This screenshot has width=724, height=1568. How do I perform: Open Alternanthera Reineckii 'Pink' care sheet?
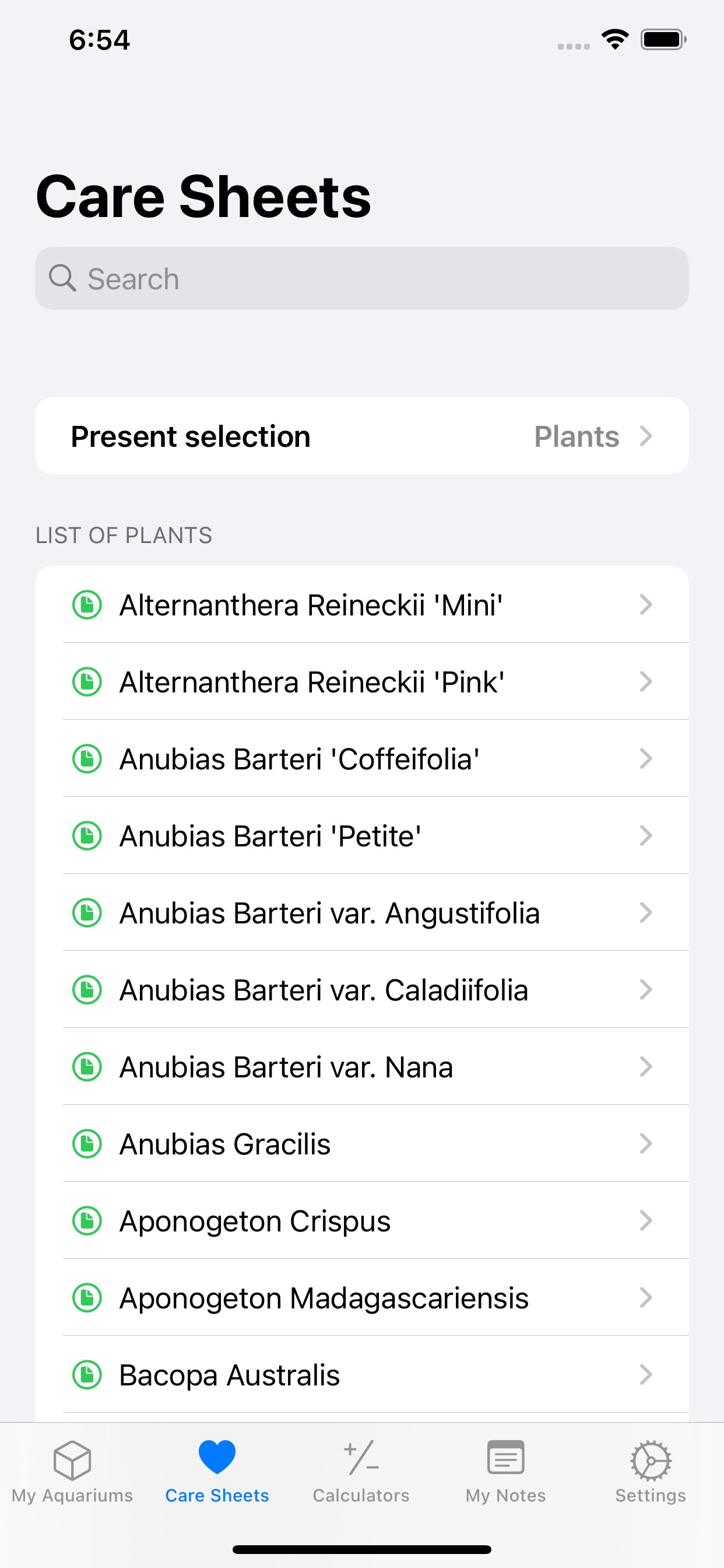click(x=311, y=682)
